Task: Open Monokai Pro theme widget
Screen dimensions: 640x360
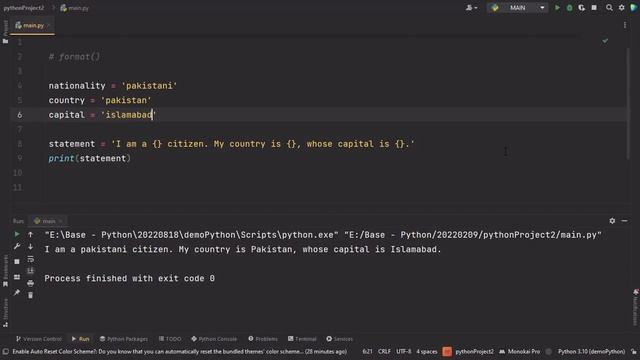Action: [520, 351]
